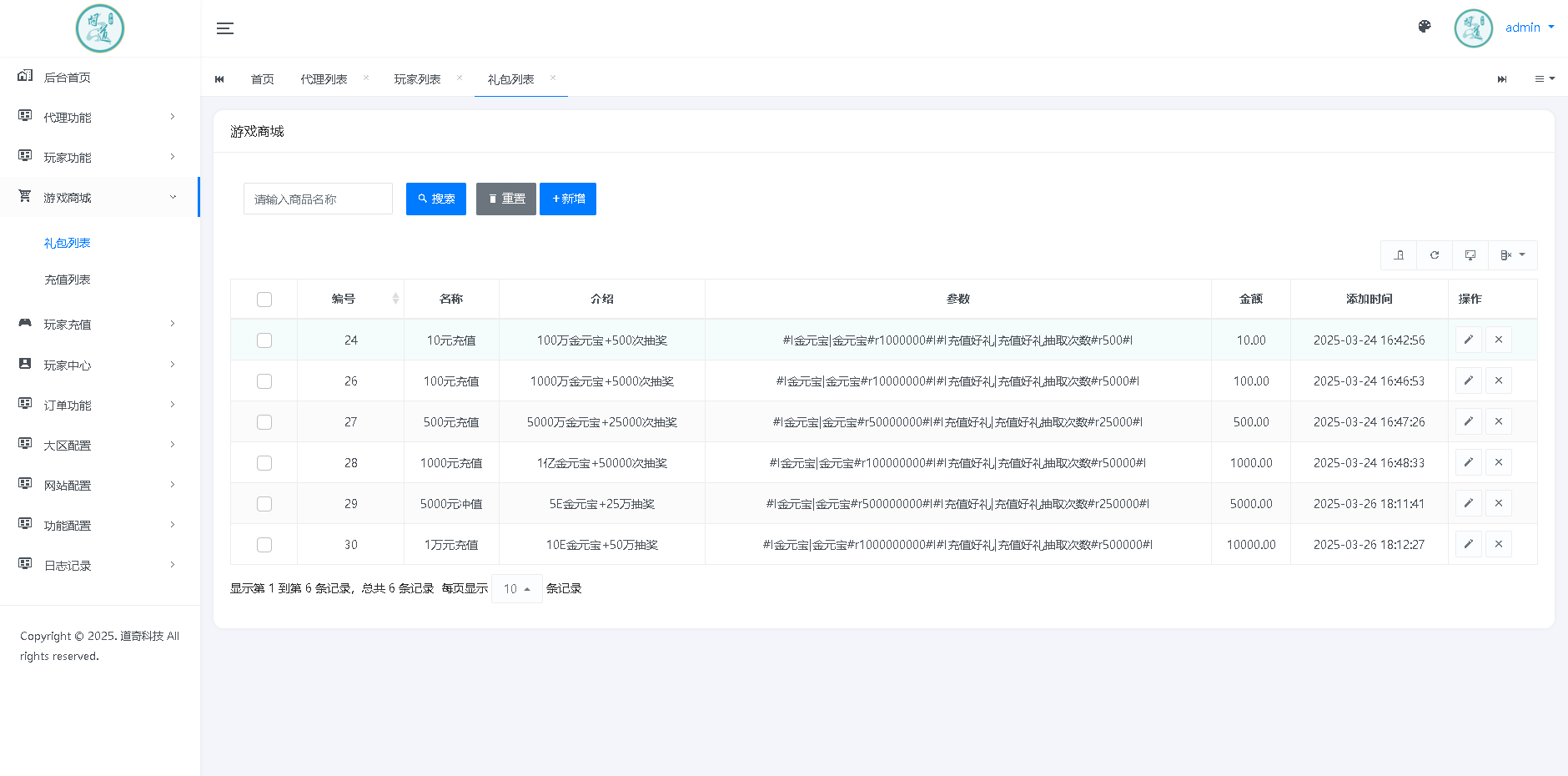This screenshot has width=1568, height=776.
Task: Delete the 1万元充值 row
Action: pyautogui.click(x=1499, y=544)
